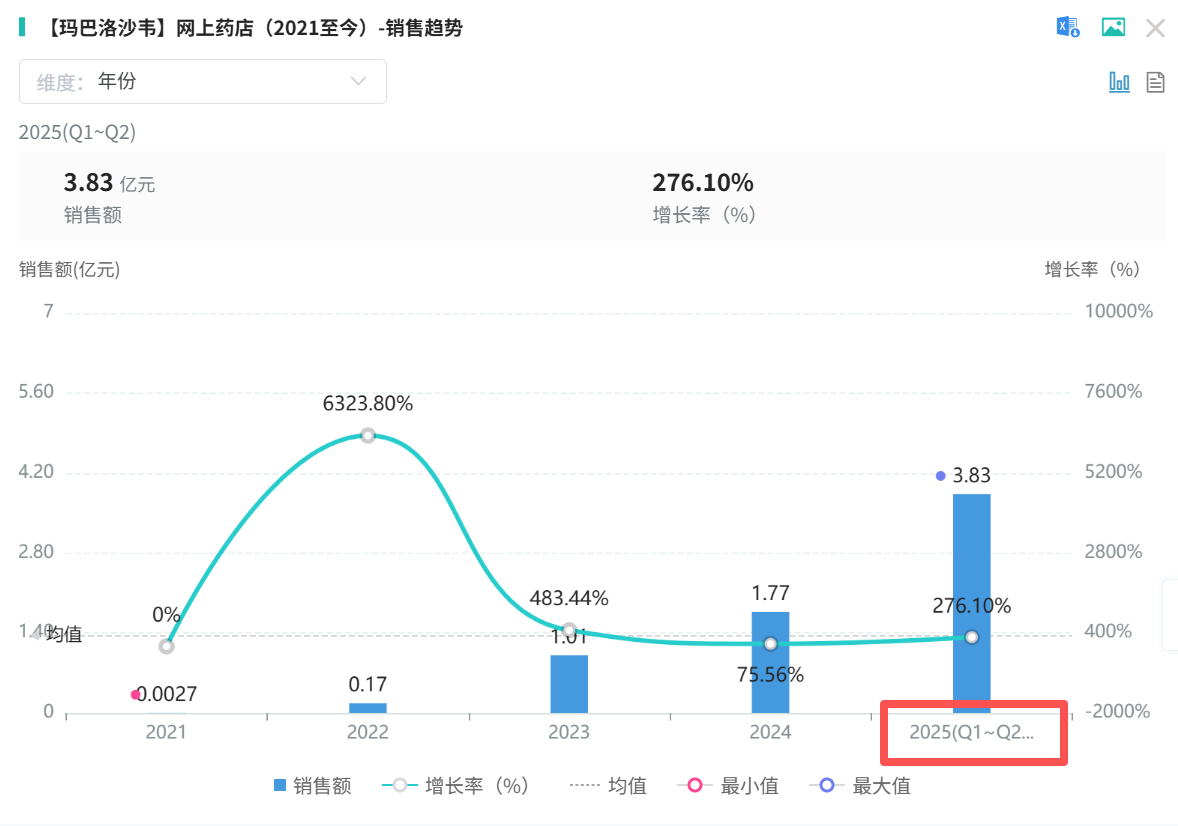Toggle 最大值 legend marker
Screen dimensions: 1178x826
[x=860, y=786]
